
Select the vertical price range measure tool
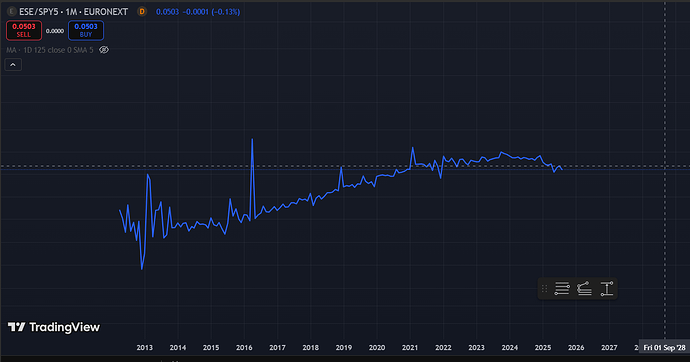tap(607, 289)
